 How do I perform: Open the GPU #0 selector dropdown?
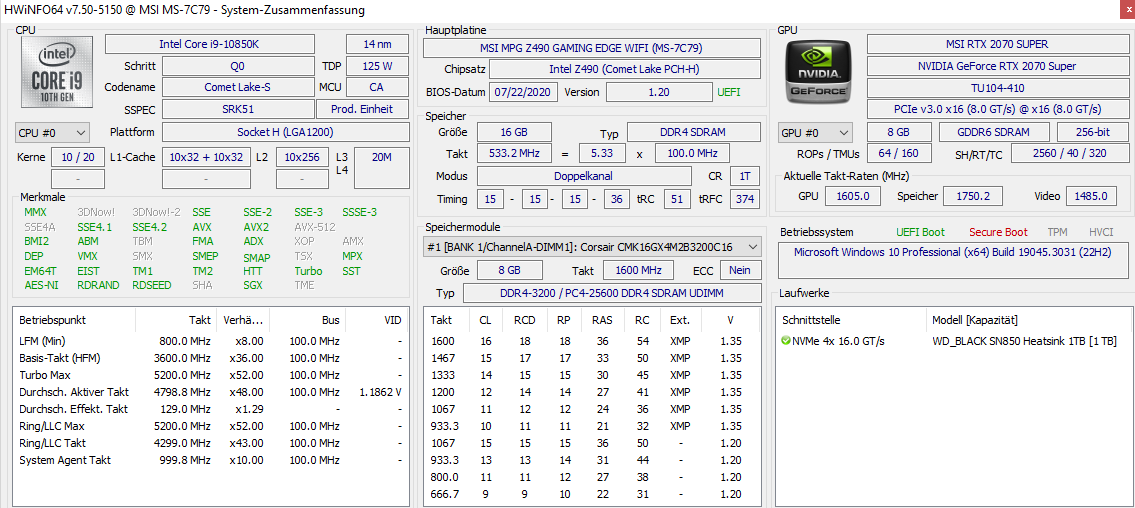point(816,132)
